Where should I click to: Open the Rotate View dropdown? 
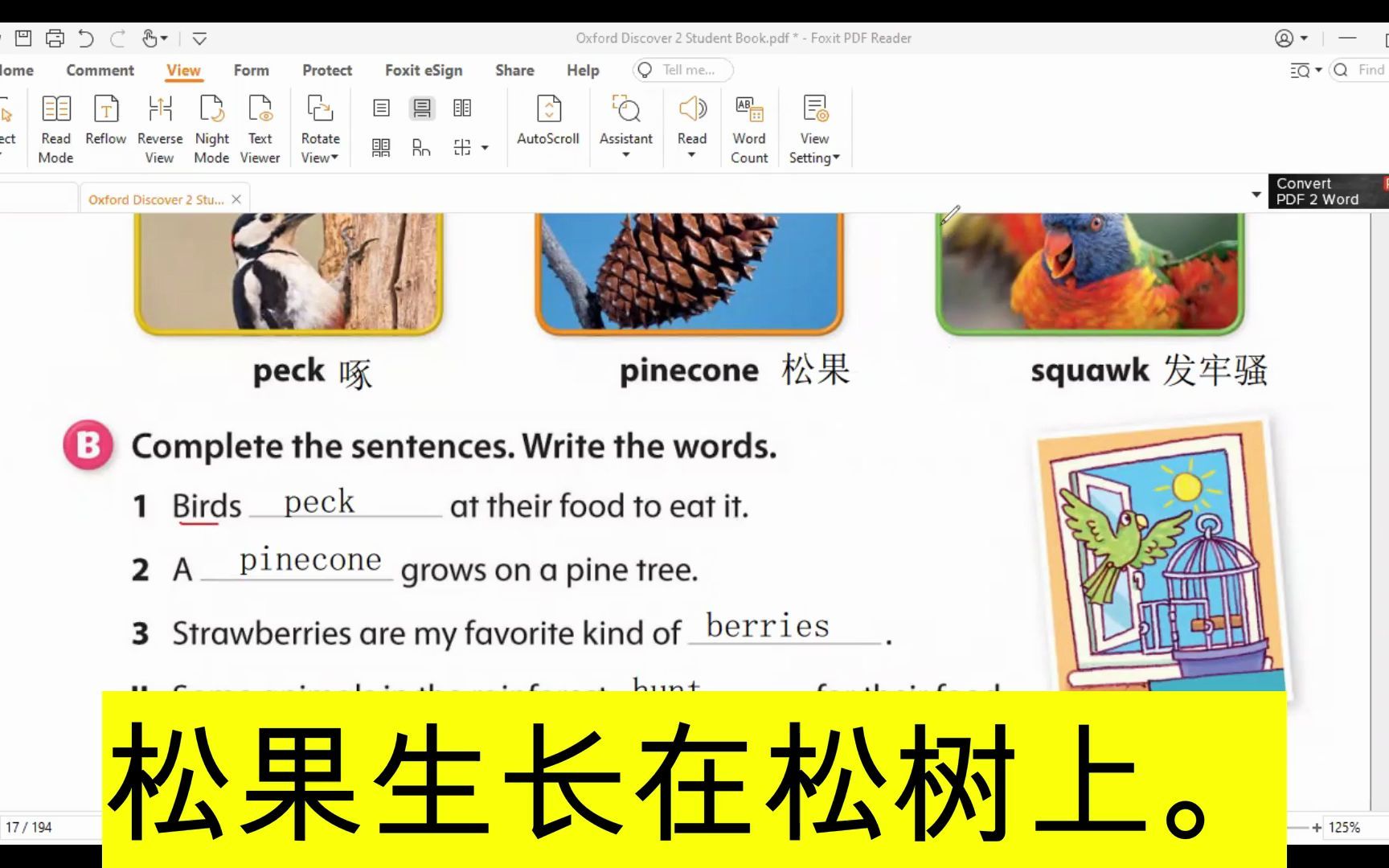coord(319,127)
